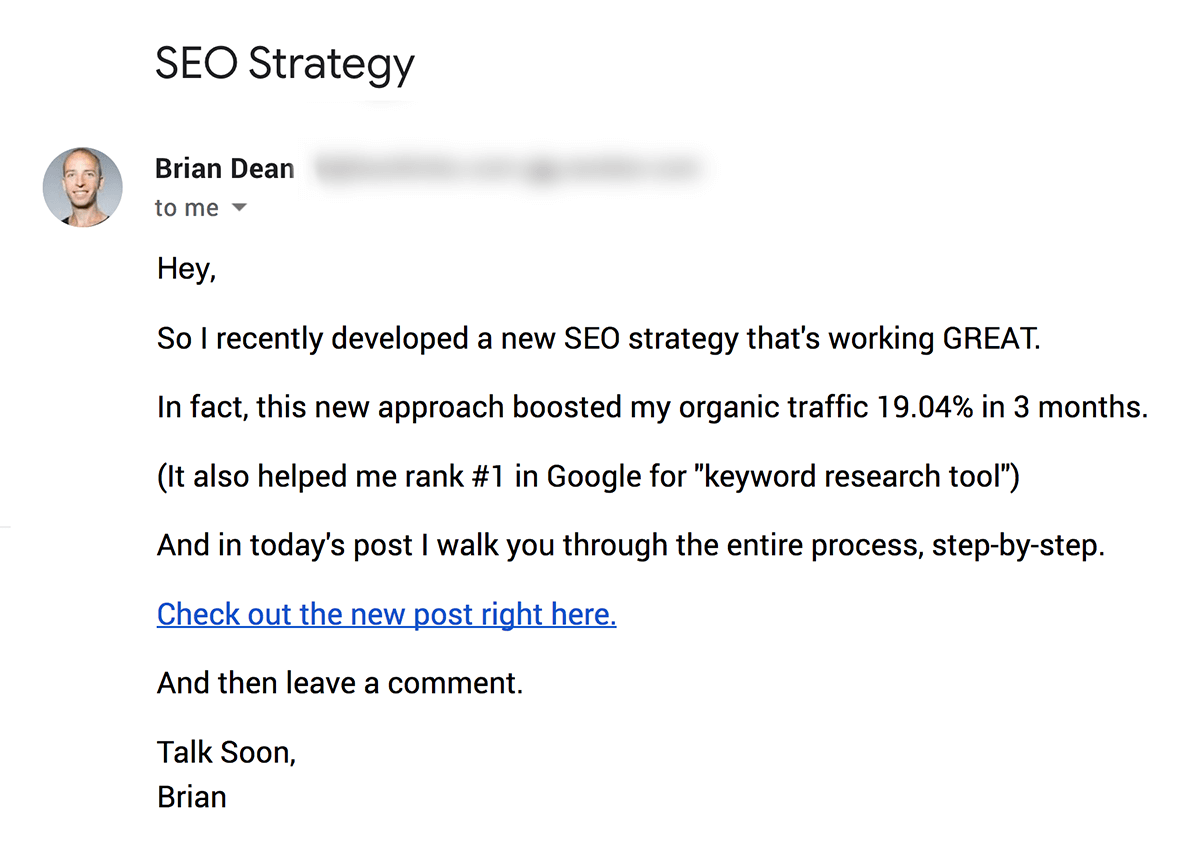Image resolution: width=1200 pixels, height=860 pixels.
Task: Click the sentence about new SEO strategy
Action: pyautogui.click(x=599, y=339)
